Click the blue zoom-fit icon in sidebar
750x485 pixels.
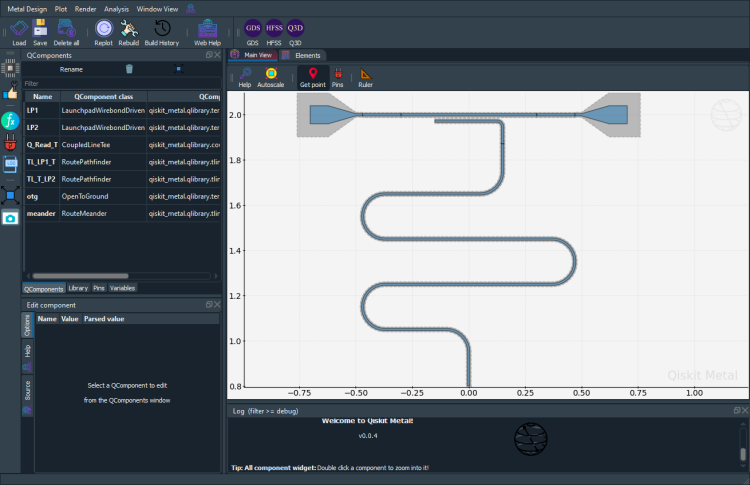pyautogui.click(x=10, y=195)
